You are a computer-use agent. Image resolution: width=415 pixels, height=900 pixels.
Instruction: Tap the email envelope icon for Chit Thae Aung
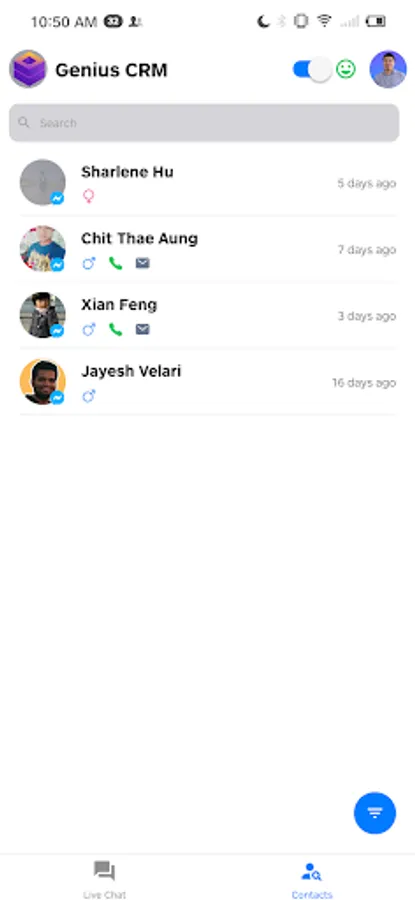pos(142,263)
